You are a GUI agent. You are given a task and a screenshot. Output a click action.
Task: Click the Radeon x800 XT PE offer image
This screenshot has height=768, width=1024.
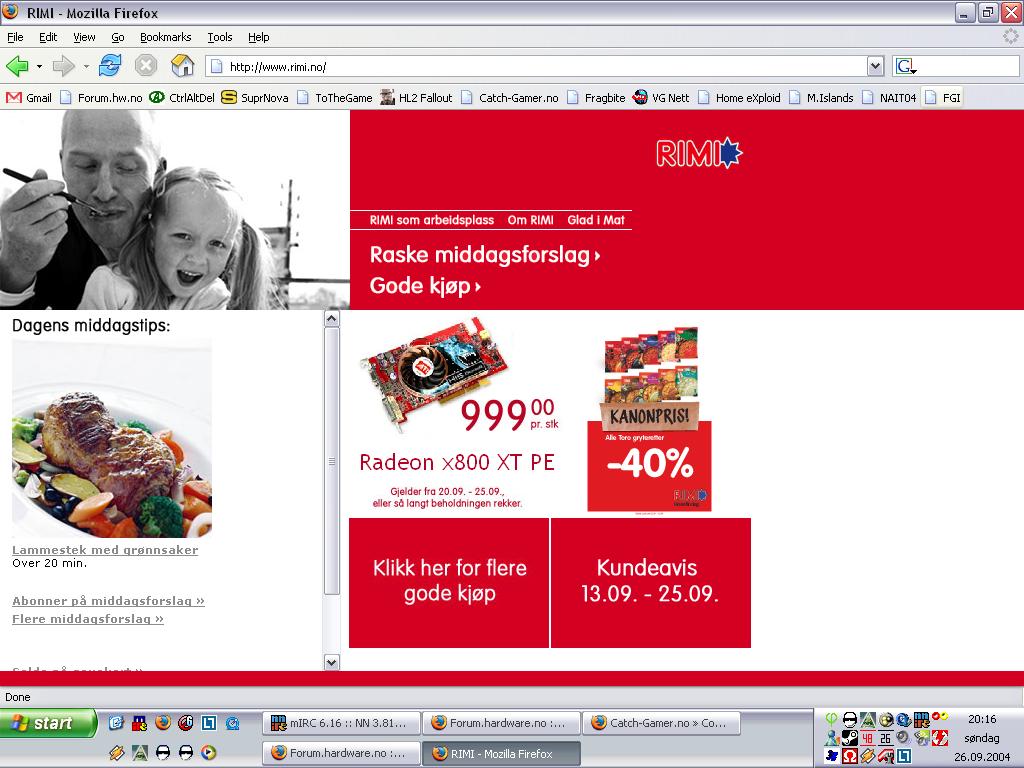tap(457, 413)
